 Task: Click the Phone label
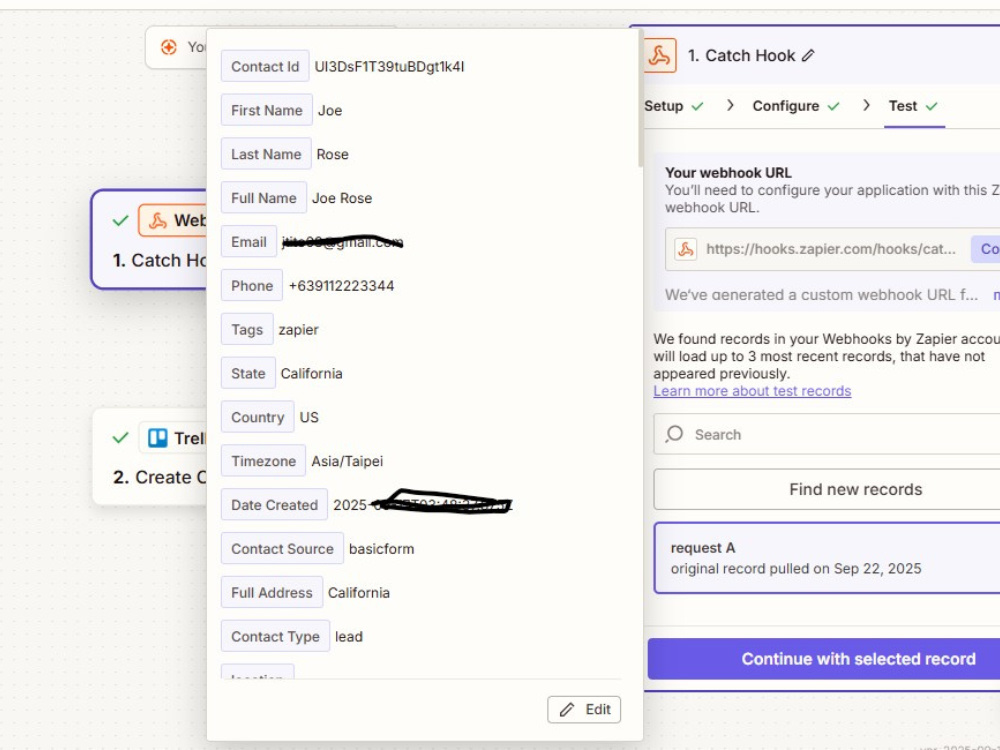(252, 286)
